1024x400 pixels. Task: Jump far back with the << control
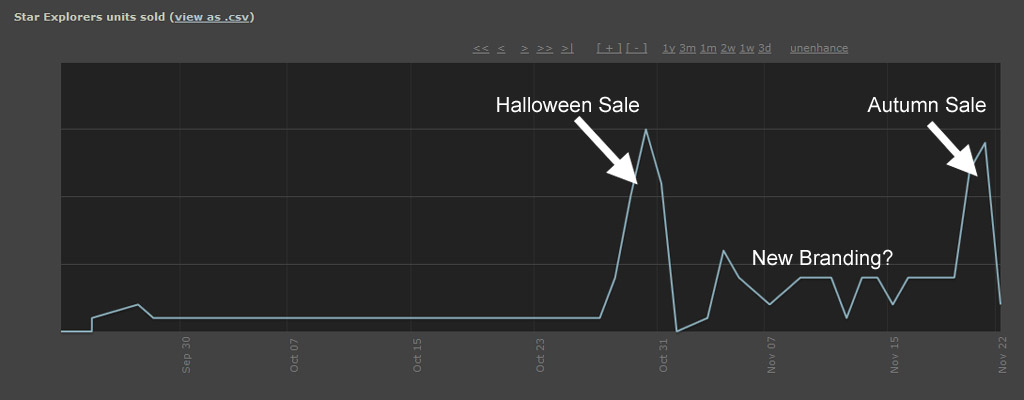[481, 48]
